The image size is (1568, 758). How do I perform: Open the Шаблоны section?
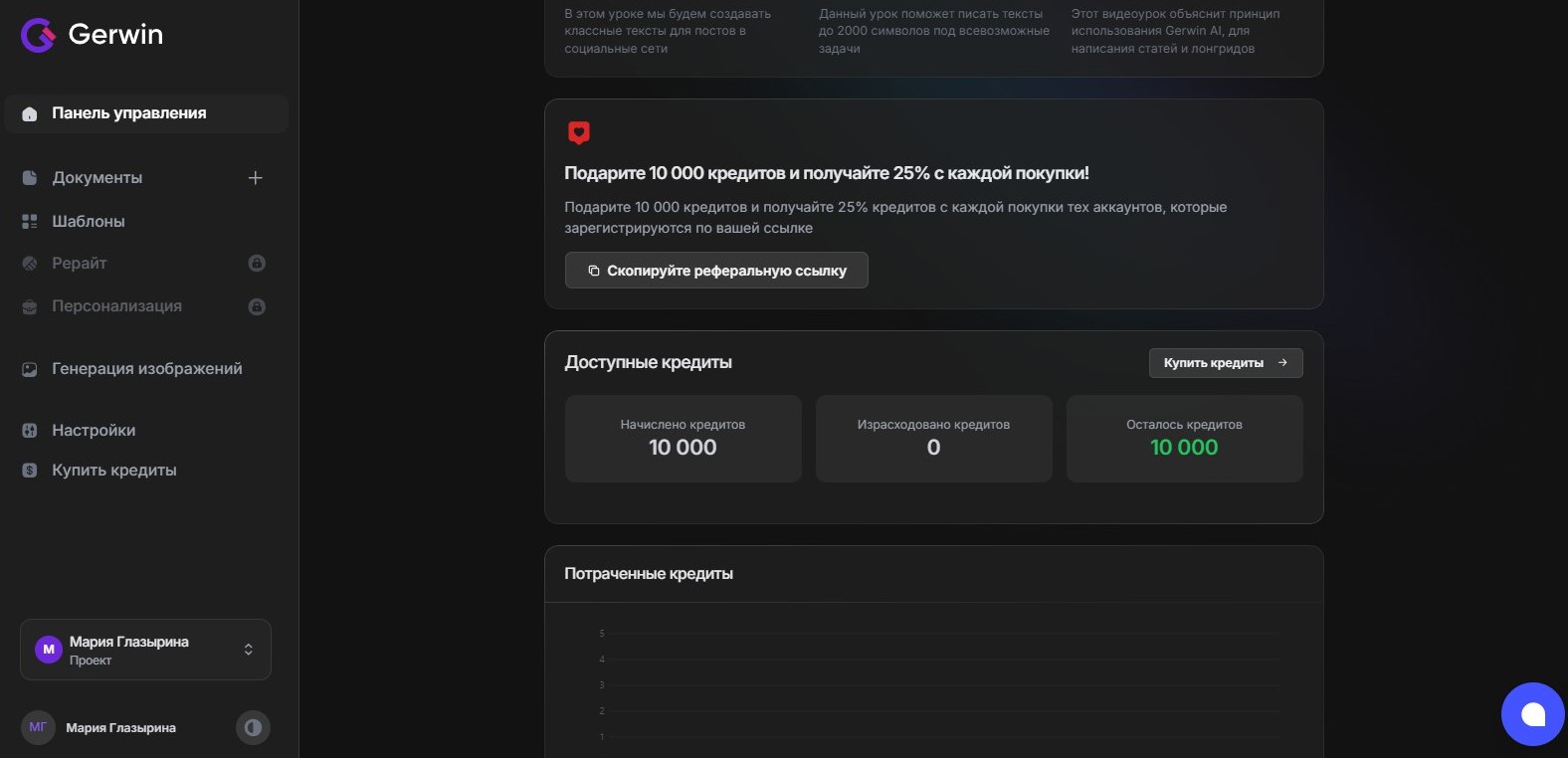(89, 221)
